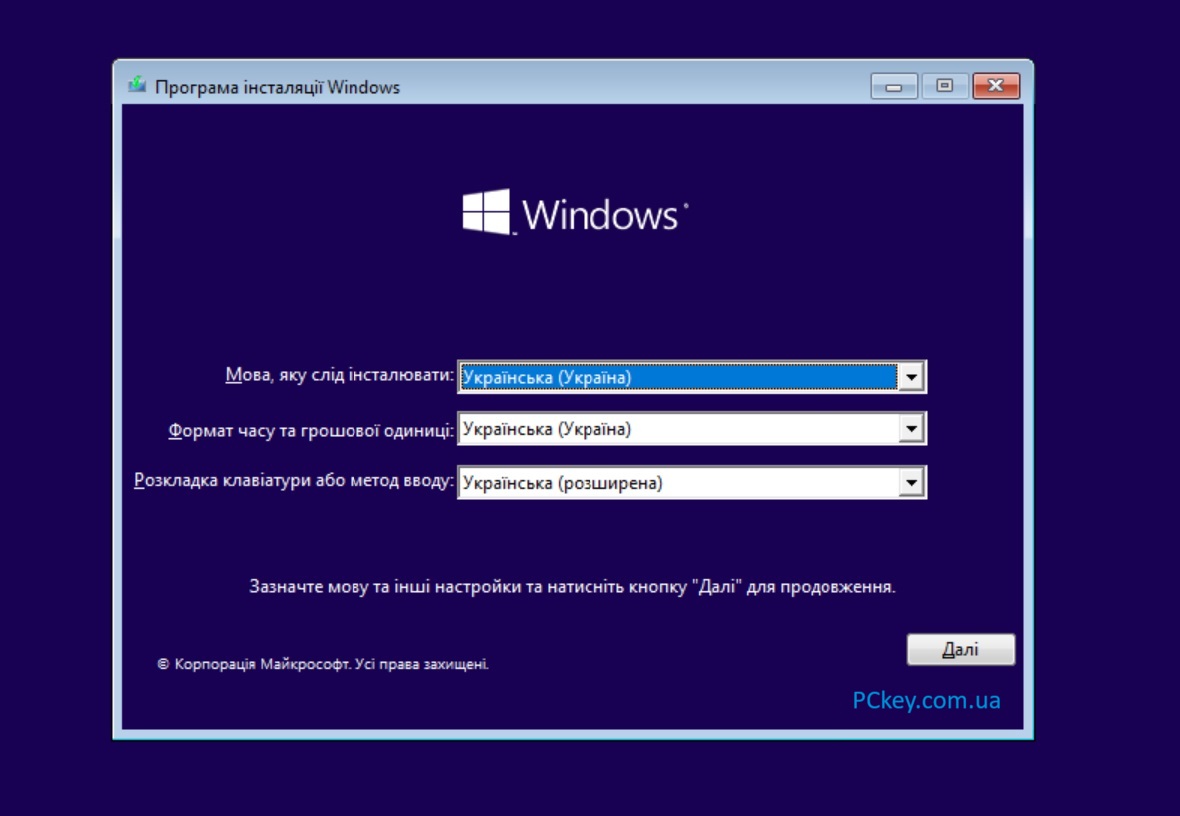The width and height of the screenshot is (1180, 816).
Task: Close the Windows Setup window
Action: (x=996, y=87)
